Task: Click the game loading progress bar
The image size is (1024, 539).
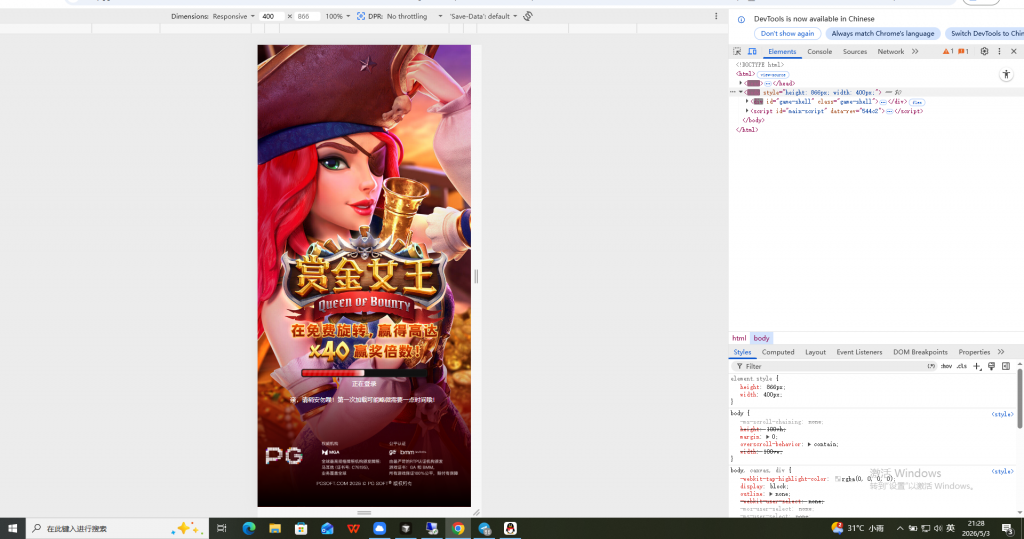Action: click(x=364, y=373)
